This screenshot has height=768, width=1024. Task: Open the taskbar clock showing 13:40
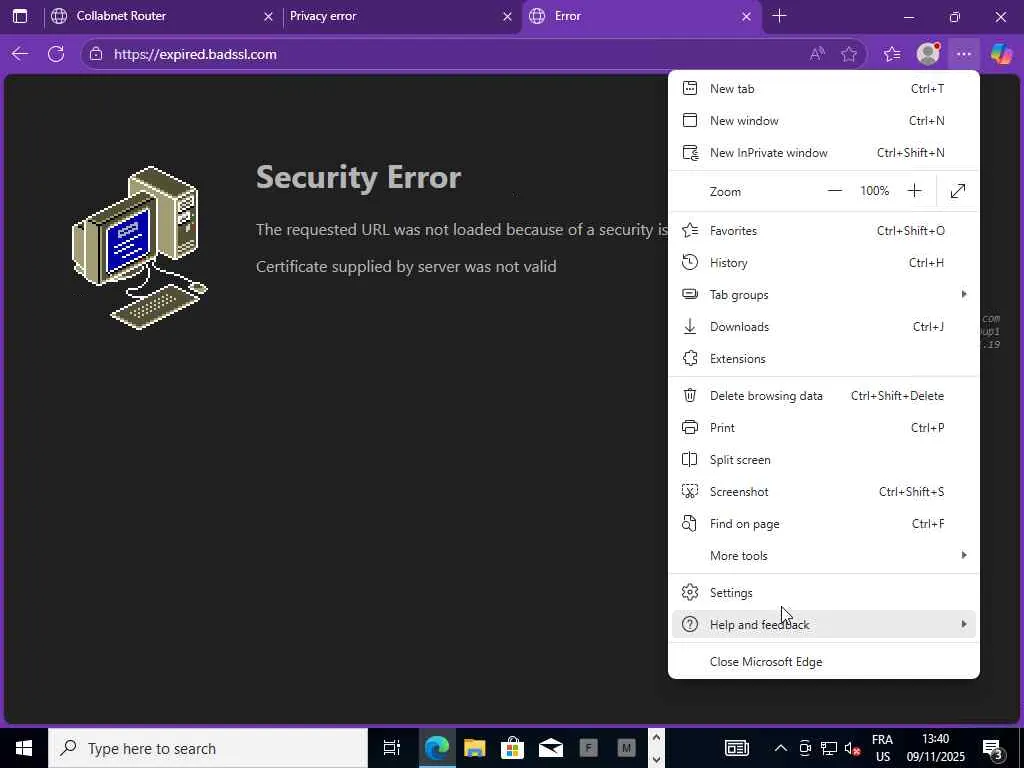point(935,748)
